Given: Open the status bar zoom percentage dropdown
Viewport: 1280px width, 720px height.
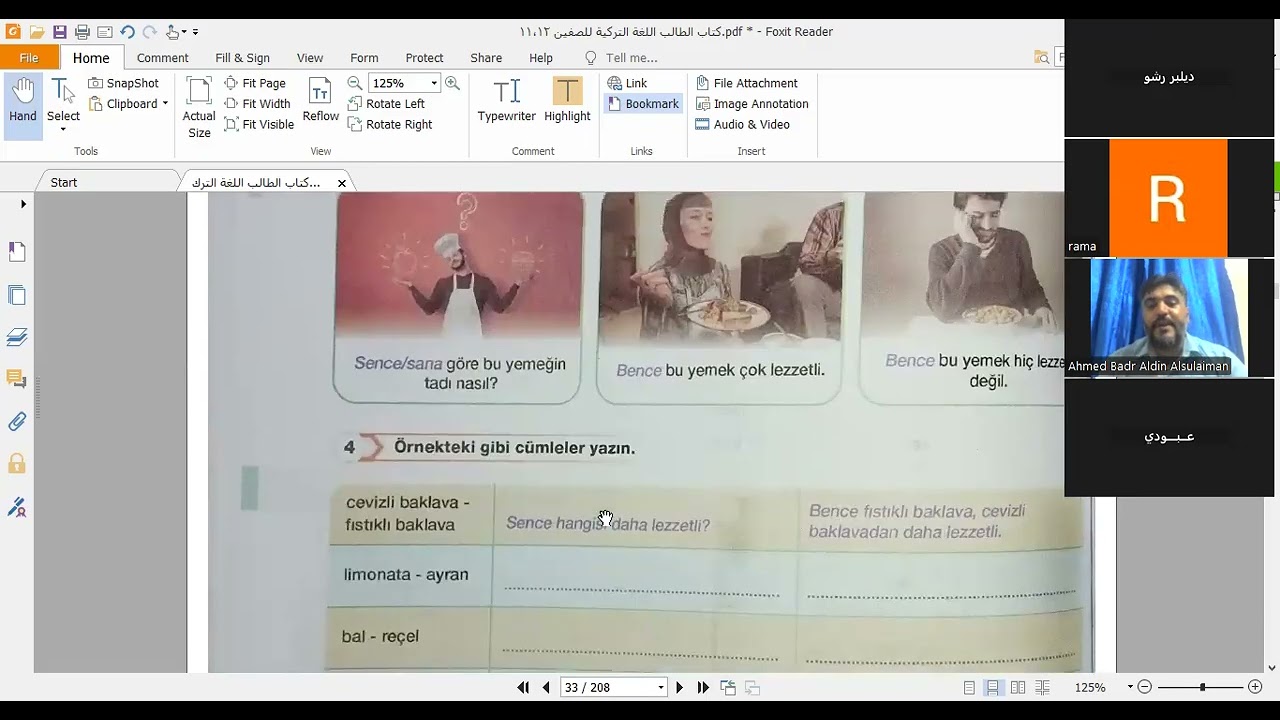Looking at the screenshot, I should coord(1130,687).
